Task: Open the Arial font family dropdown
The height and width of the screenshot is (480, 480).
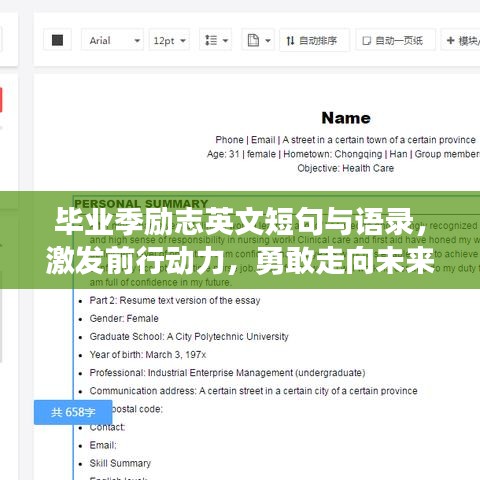Action: coord(112,40)
